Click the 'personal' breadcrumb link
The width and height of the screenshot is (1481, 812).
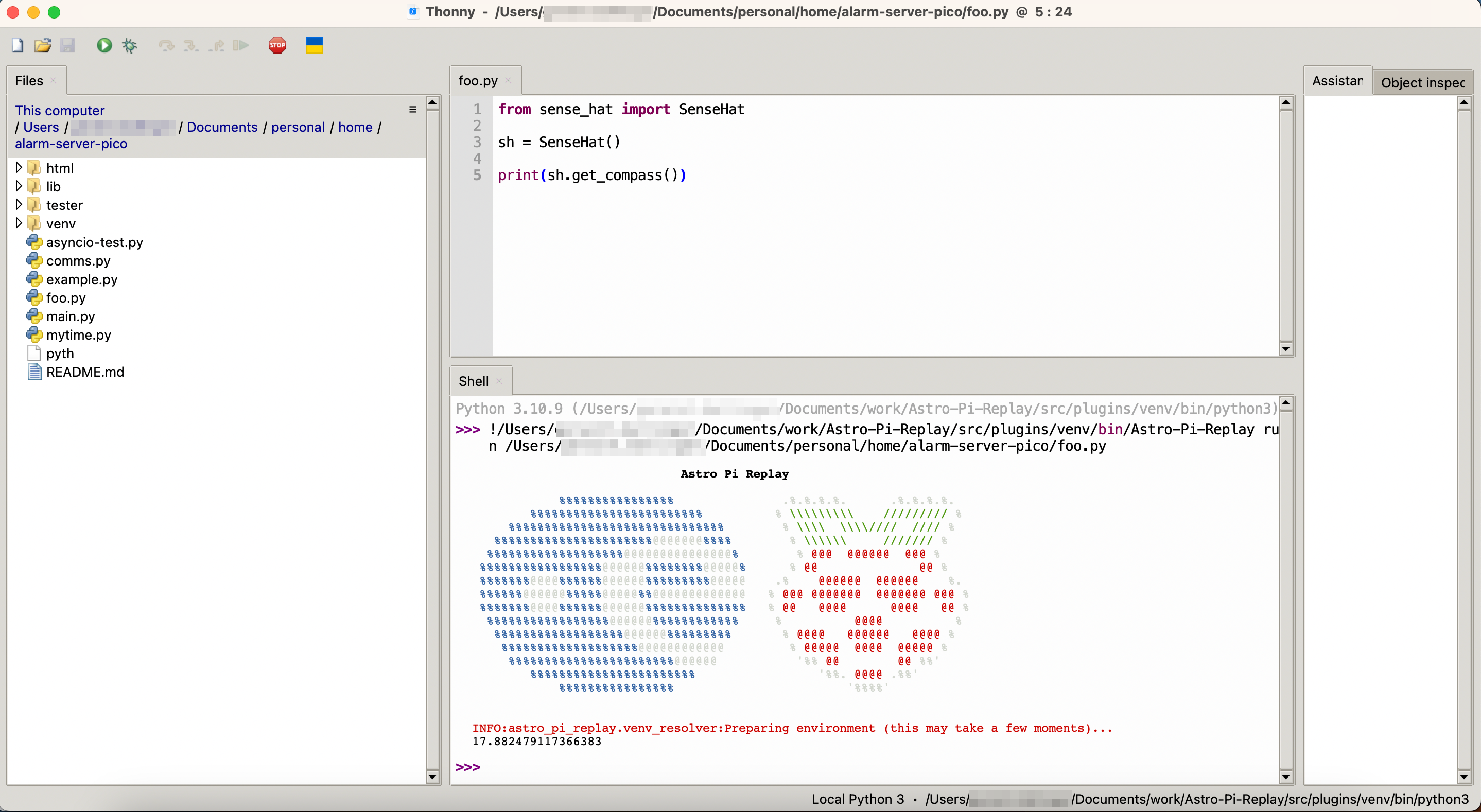pyautogui.click(x=298, y=127)
